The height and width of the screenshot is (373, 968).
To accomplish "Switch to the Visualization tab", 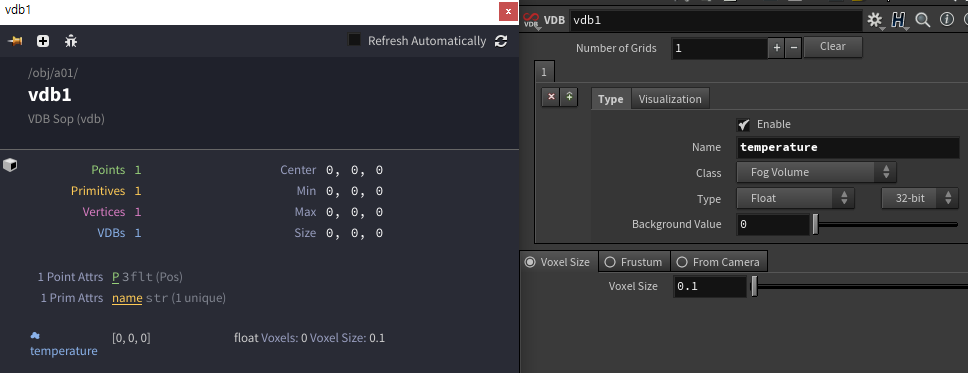I will point(670,99).
